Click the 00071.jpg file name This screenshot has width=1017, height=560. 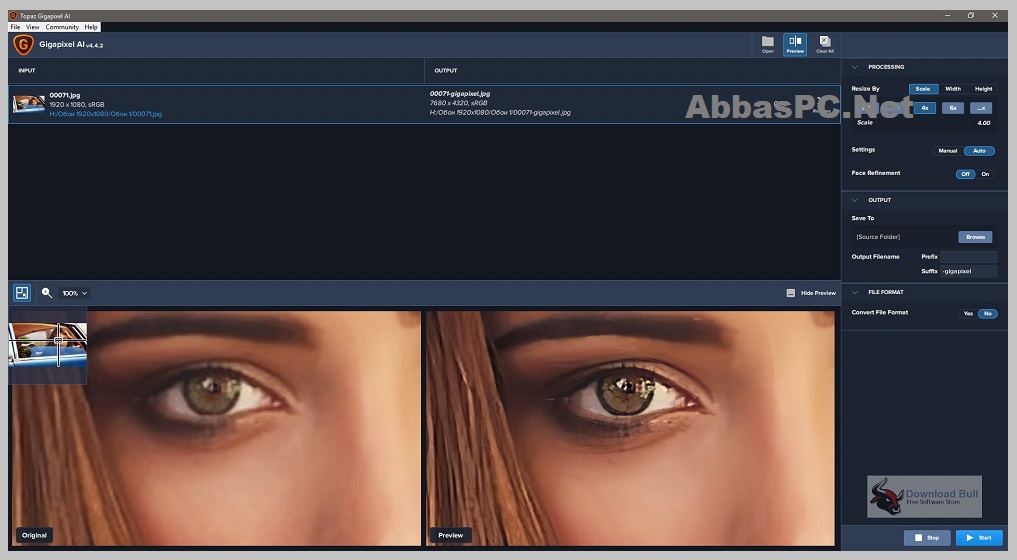pyautogui.click(x=65, y=95)
